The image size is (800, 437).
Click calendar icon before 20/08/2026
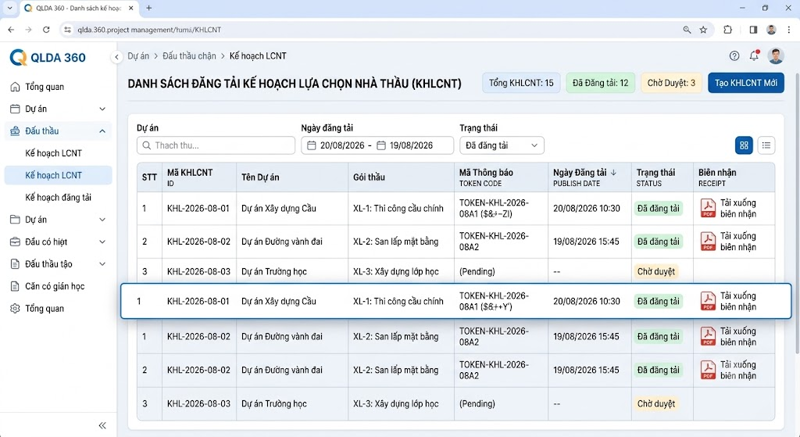tap(311, 146)
